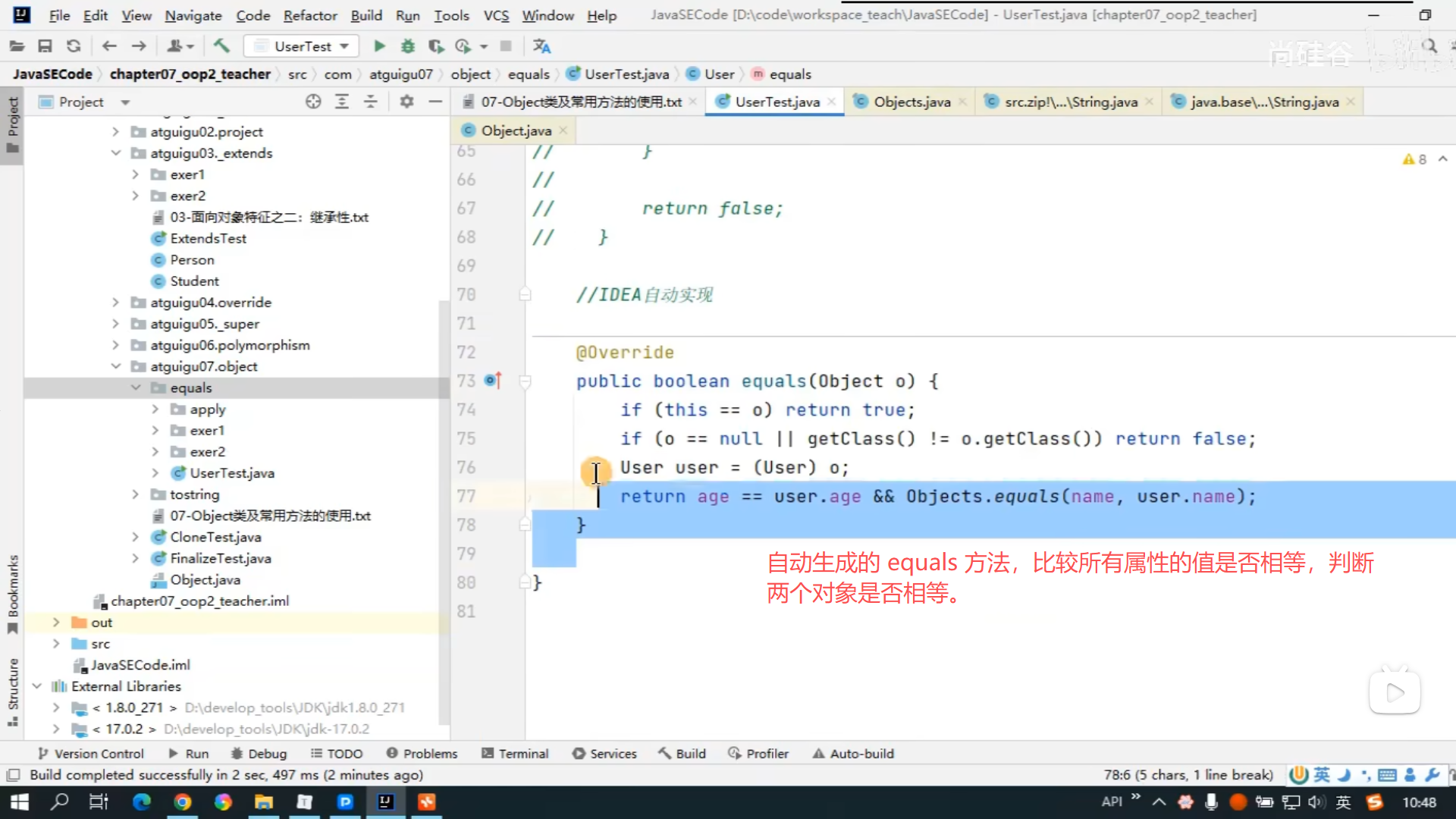The image size is (1456, 819).
Task: Click the green Run button in toolbar
Action: [380, 46]
